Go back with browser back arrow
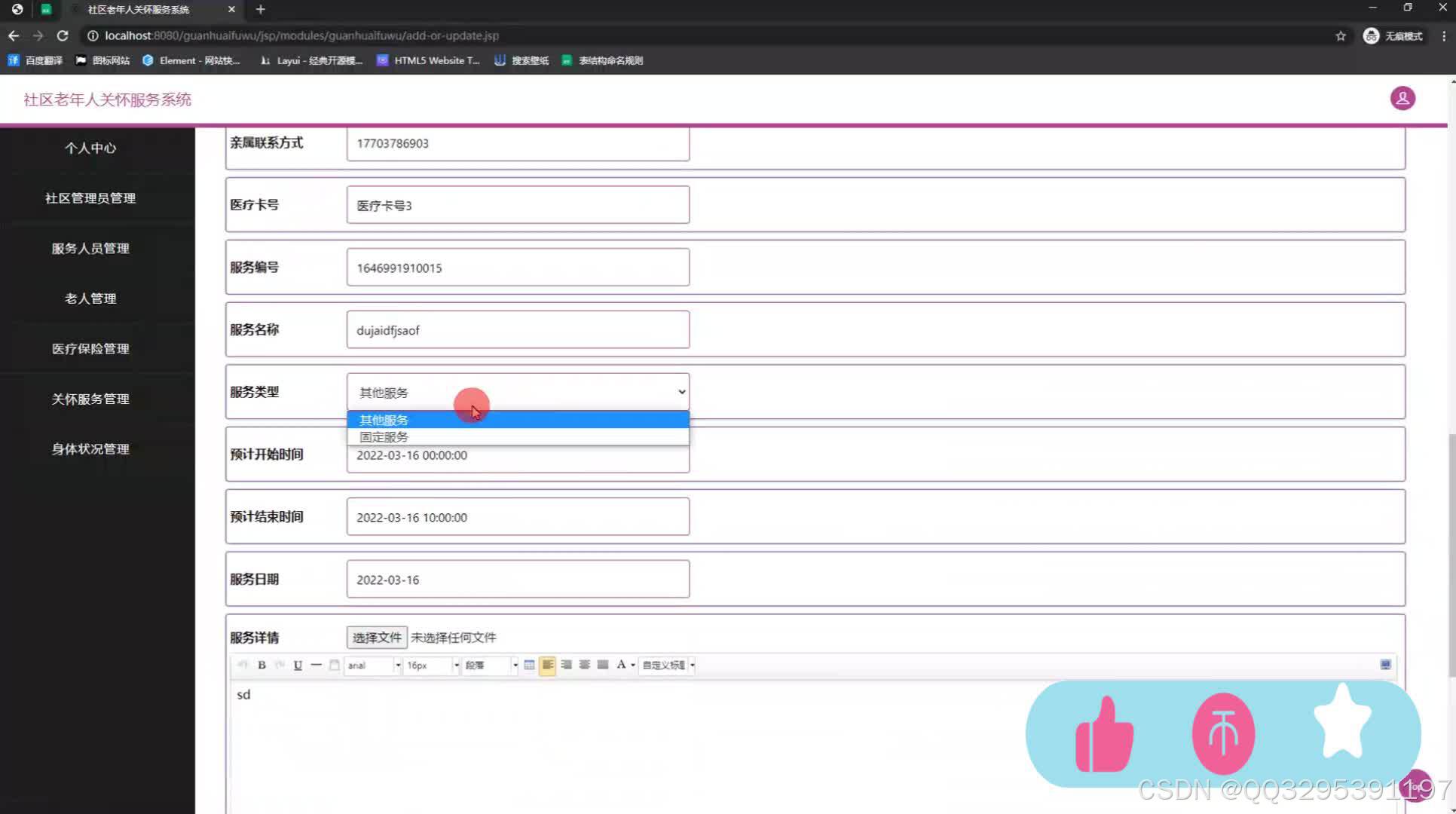1456x814 pixels. point(14,35)
